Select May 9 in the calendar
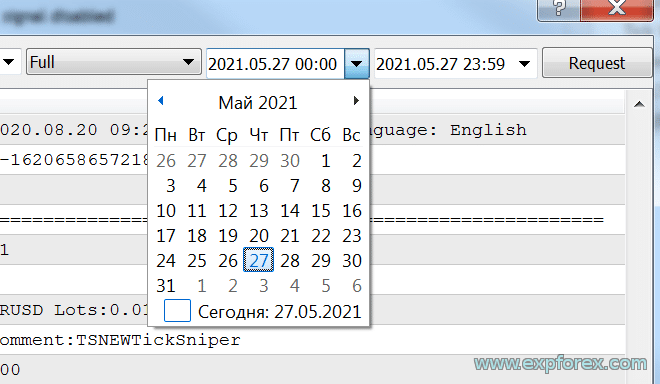This screenshot has width=660, height=384. tap(357, 186)
